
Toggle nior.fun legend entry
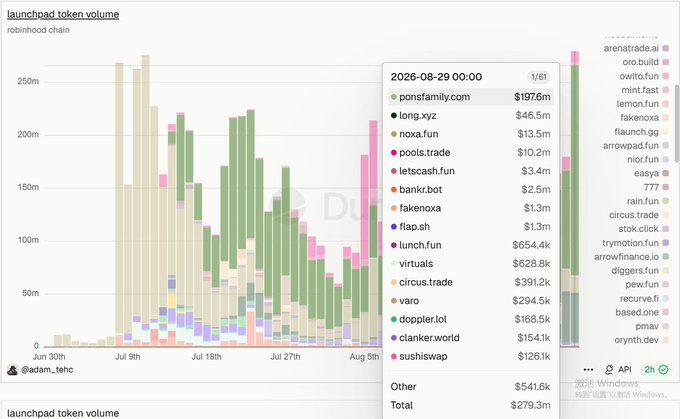pyautogui.click(x=647, y=159)
